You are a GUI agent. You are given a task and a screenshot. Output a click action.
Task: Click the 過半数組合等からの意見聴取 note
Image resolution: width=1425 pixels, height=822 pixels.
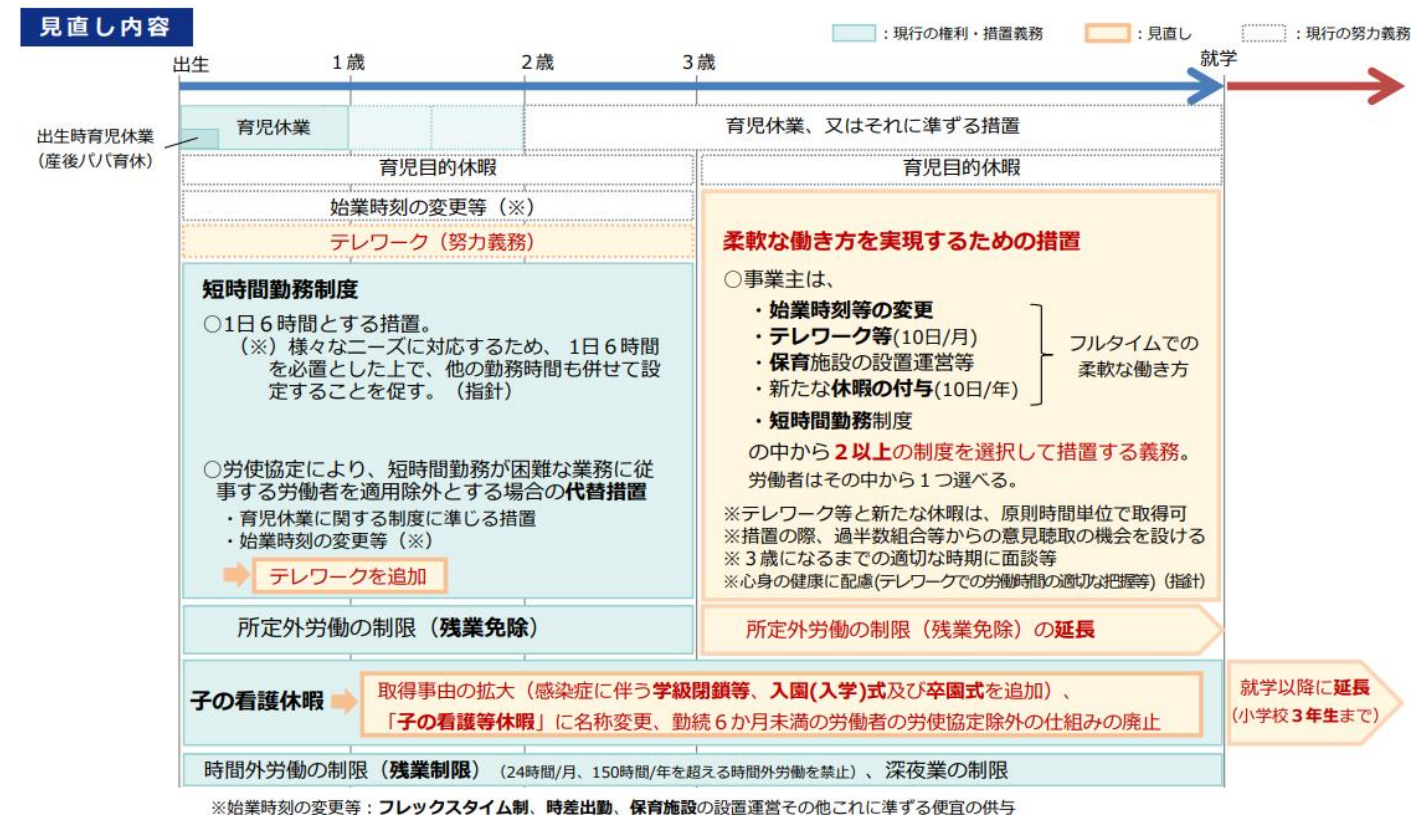tap(964, 536)
